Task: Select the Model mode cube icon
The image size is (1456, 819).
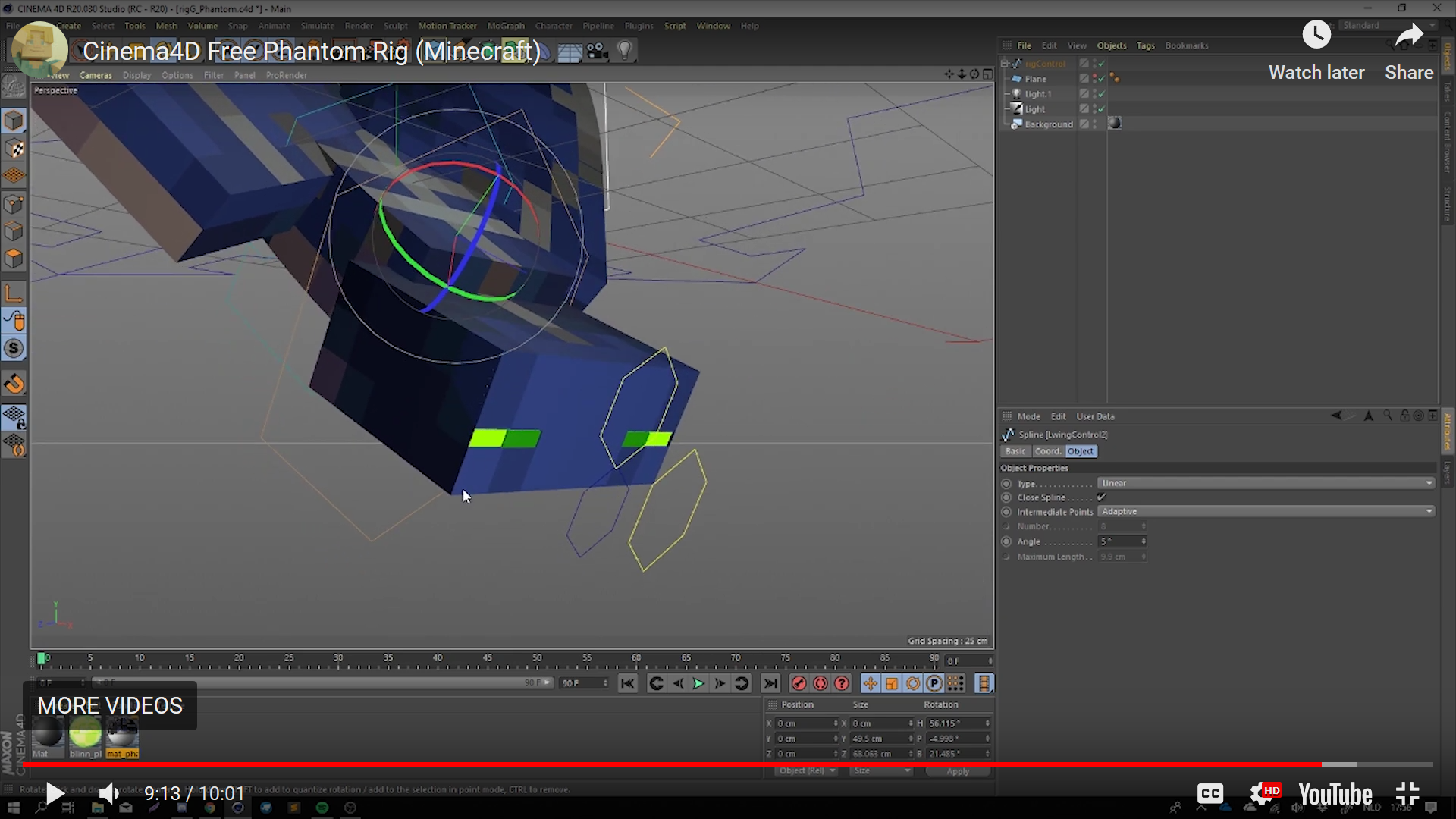Action: tap(14, 121)
